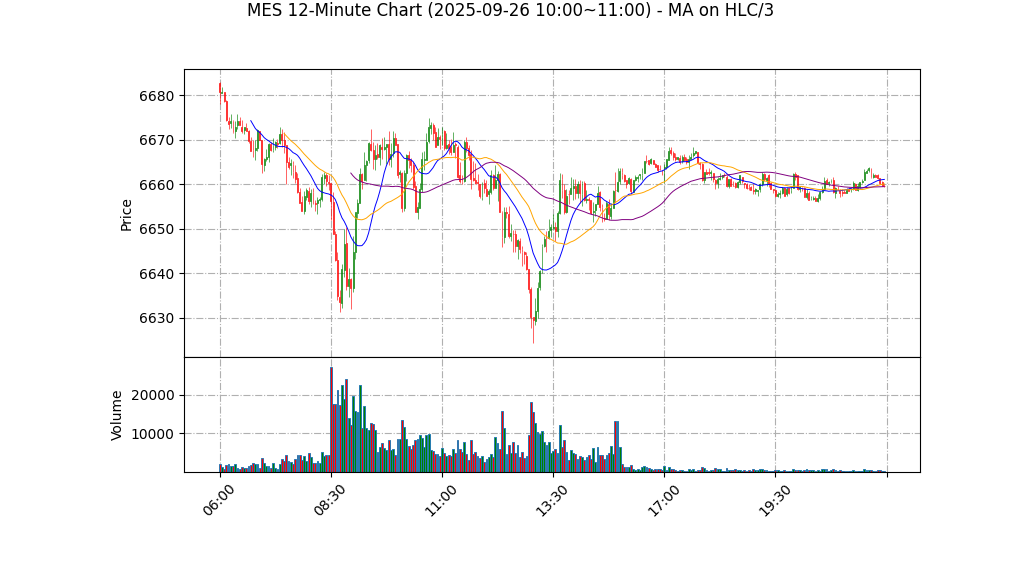
Task: Click the 10000 volume axis label
Action: [153, 434]
